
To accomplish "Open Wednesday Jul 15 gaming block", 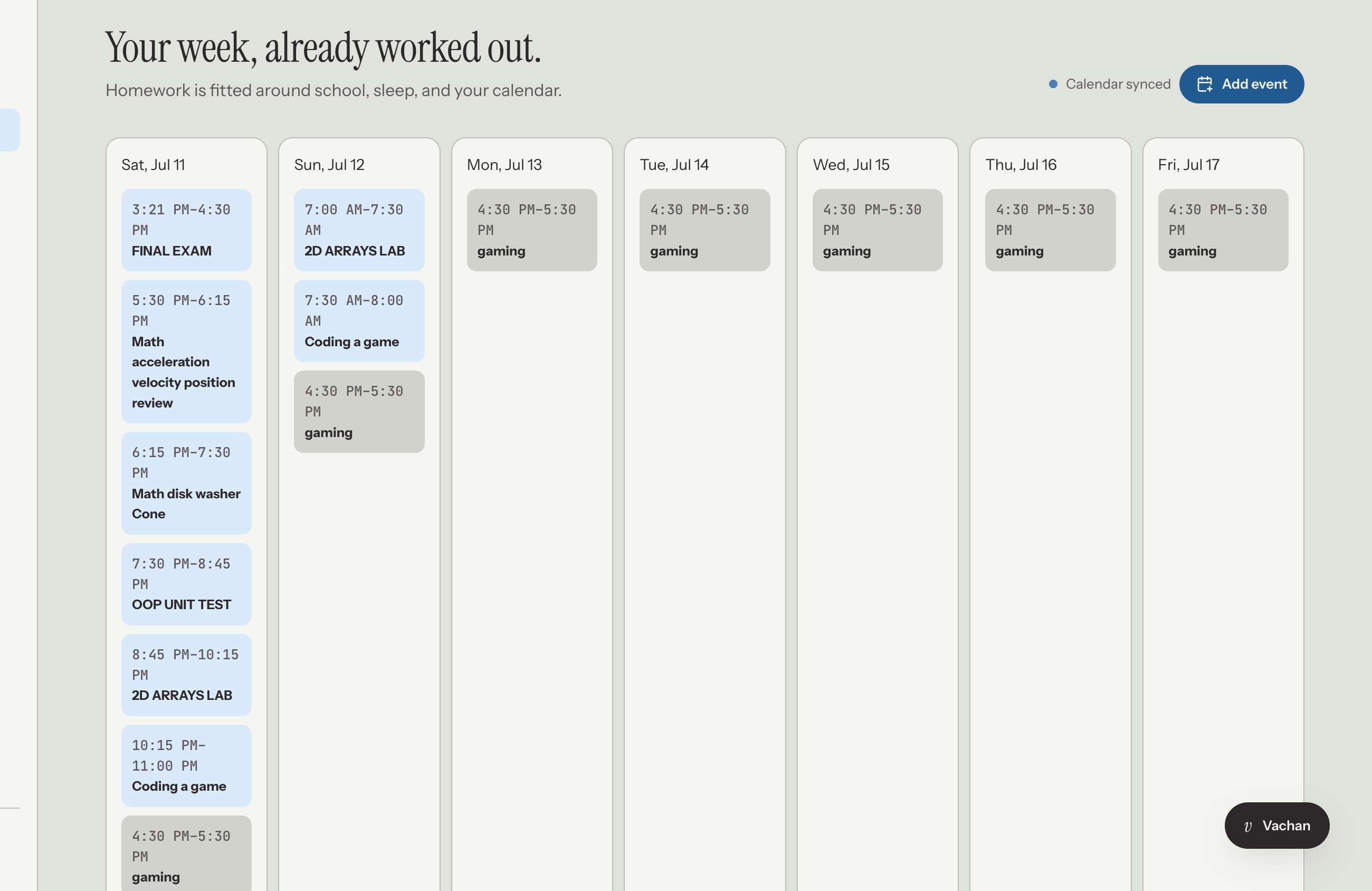I will point(878,230).
